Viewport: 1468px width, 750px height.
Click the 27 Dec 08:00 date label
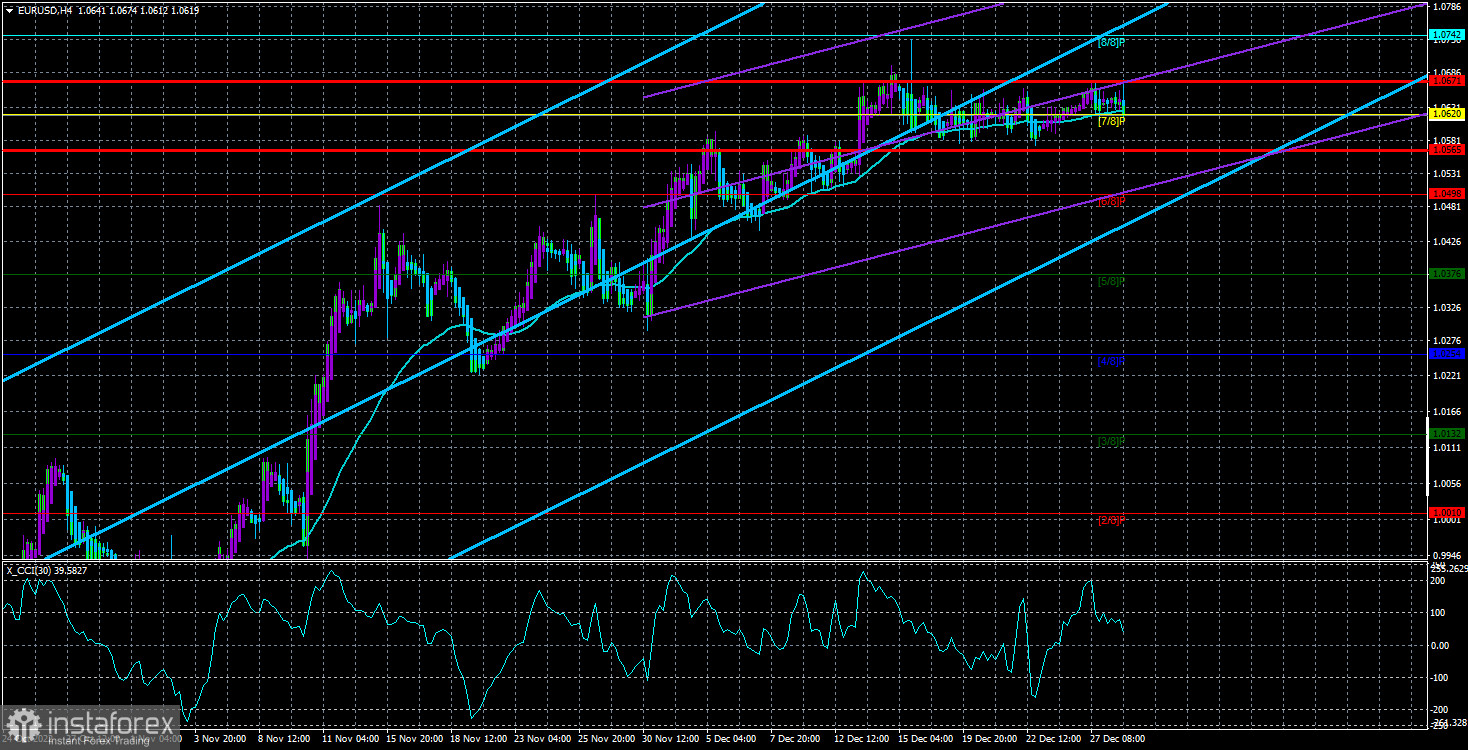point(1116,739)
